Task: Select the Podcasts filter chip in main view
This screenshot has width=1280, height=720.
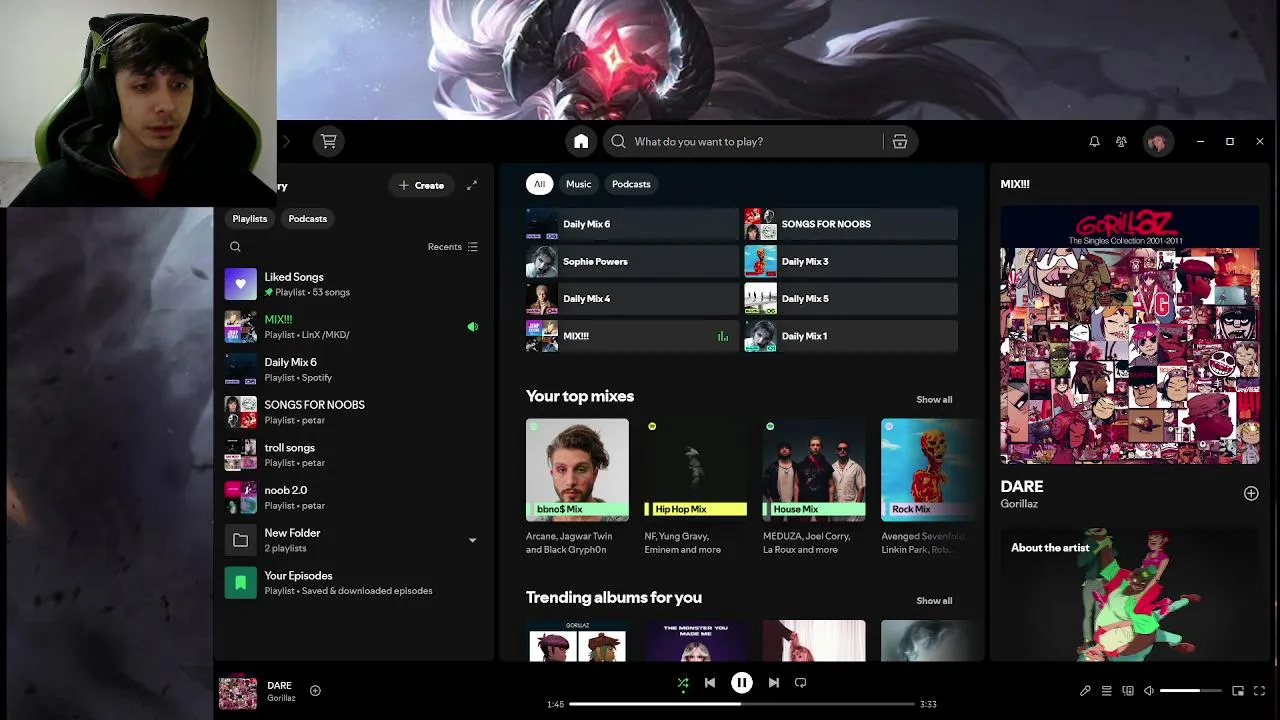Action: click(x=631, y=184)
